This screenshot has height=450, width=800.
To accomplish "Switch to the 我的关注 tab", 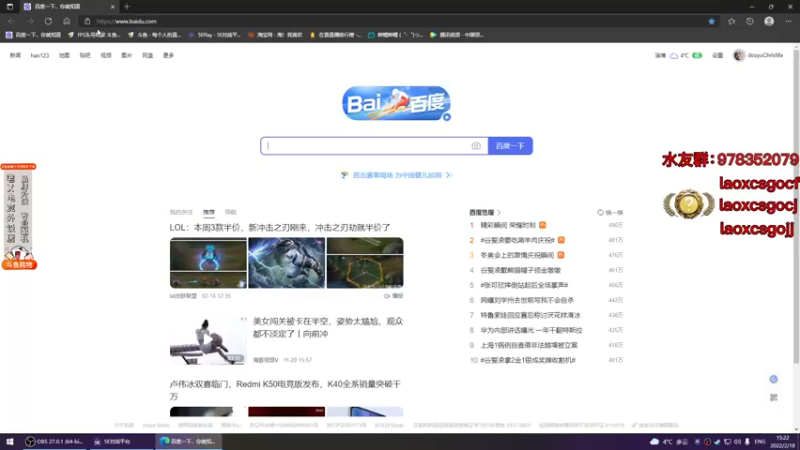I will coord(181,212).
